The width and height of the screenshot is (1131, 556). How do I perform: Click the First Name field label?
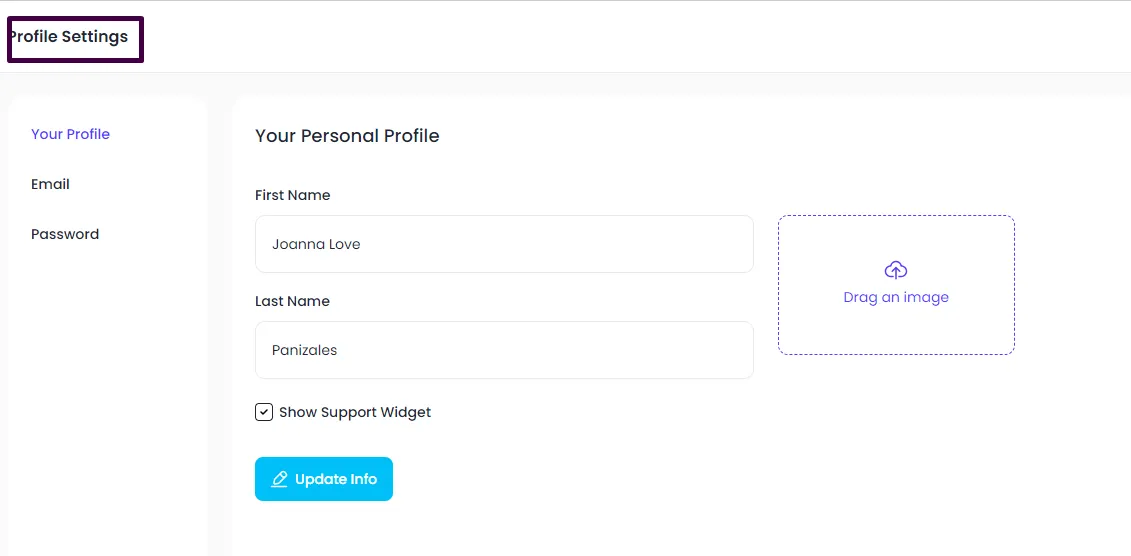[x=293, y=195]
